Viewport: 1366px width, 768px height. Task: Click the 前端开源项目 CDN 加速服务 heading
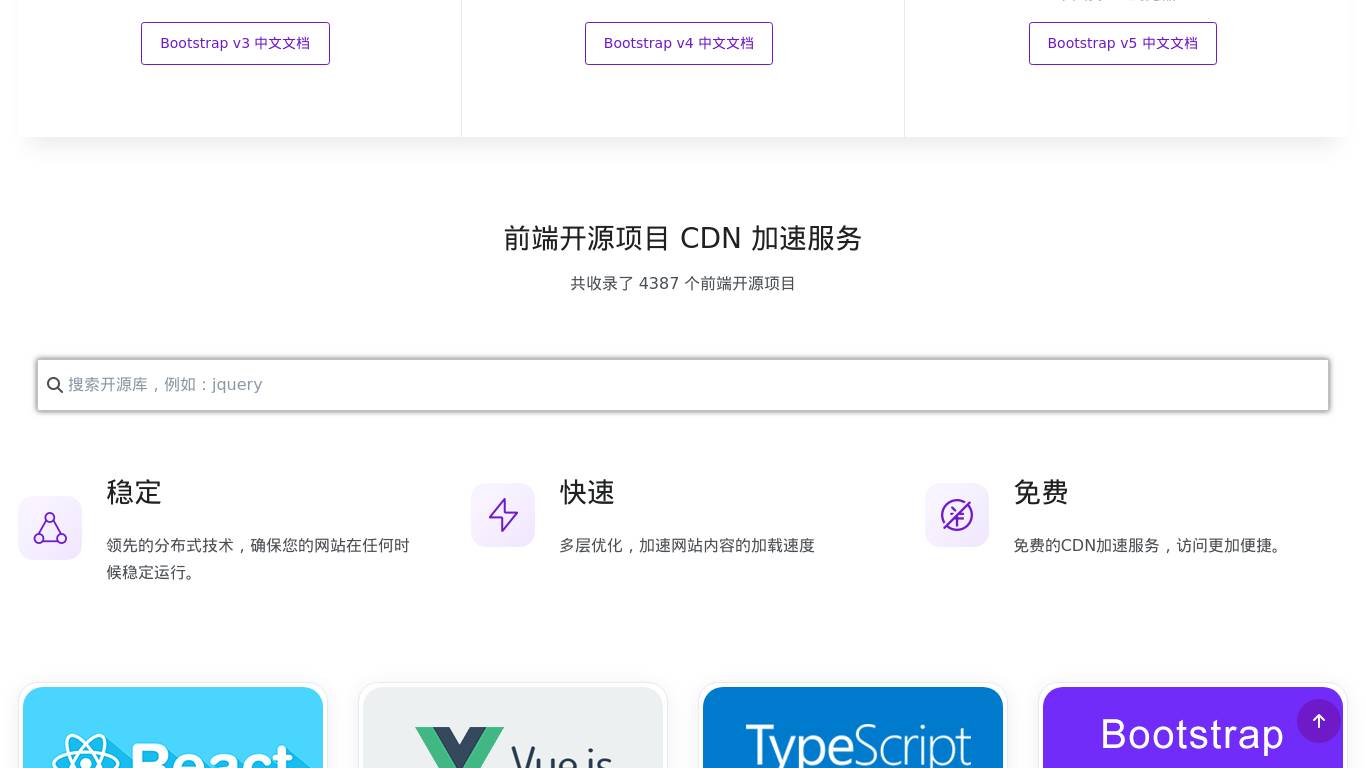point(683,238)
